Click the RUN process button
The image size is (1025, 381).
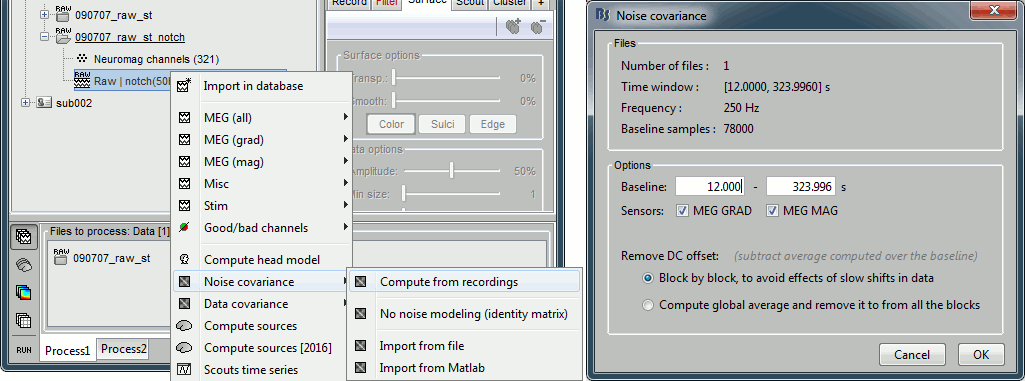[x=24, y=350]
